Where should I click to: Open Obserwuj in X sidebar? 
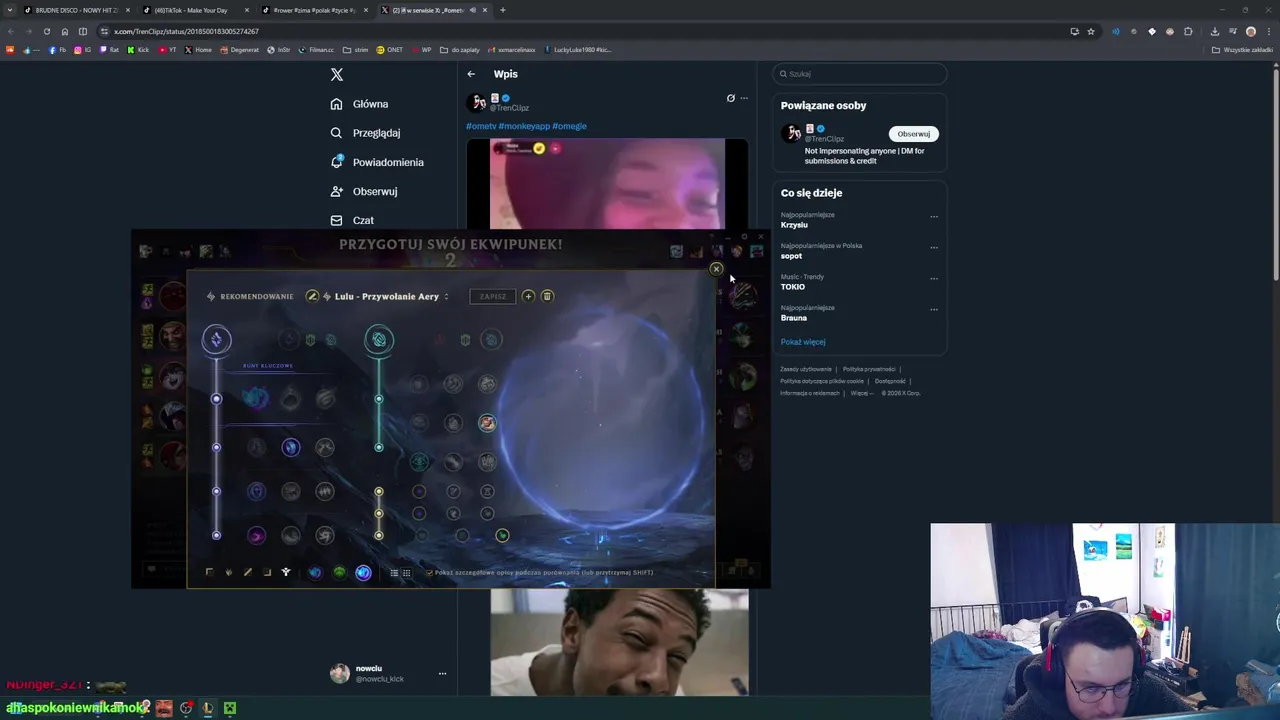364,191
